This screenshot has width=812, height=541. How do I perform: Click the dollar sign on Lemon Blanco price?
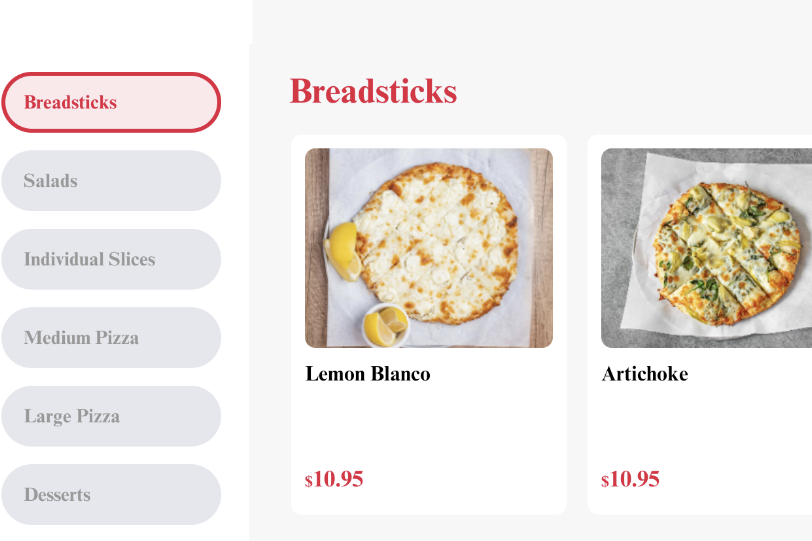click(x=309, y=481)
